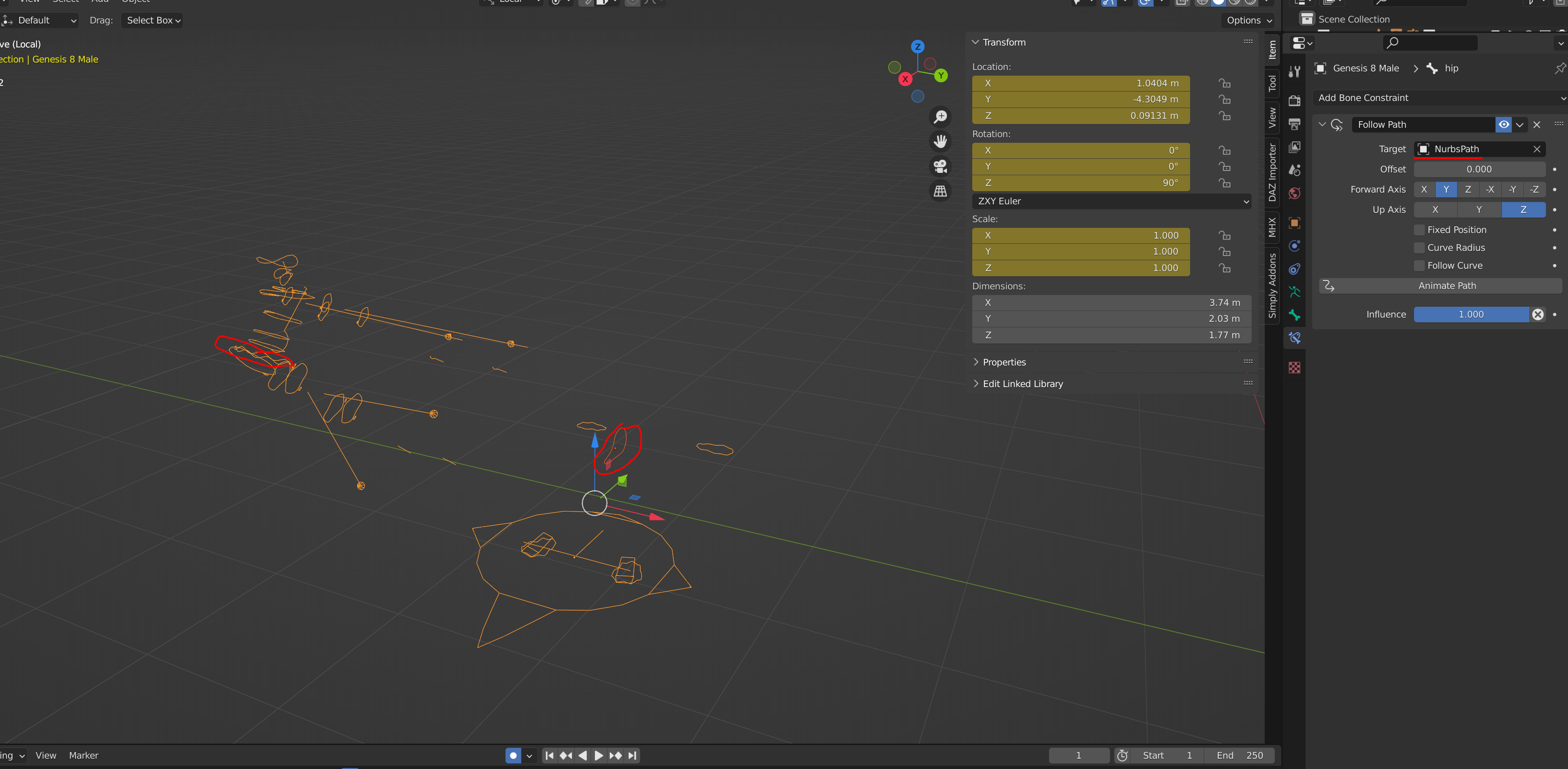Image resolution: width=1568 pixels, height=769 pixels.
Task: Click the pan hand viewport icon
Action: coord(940,141)
